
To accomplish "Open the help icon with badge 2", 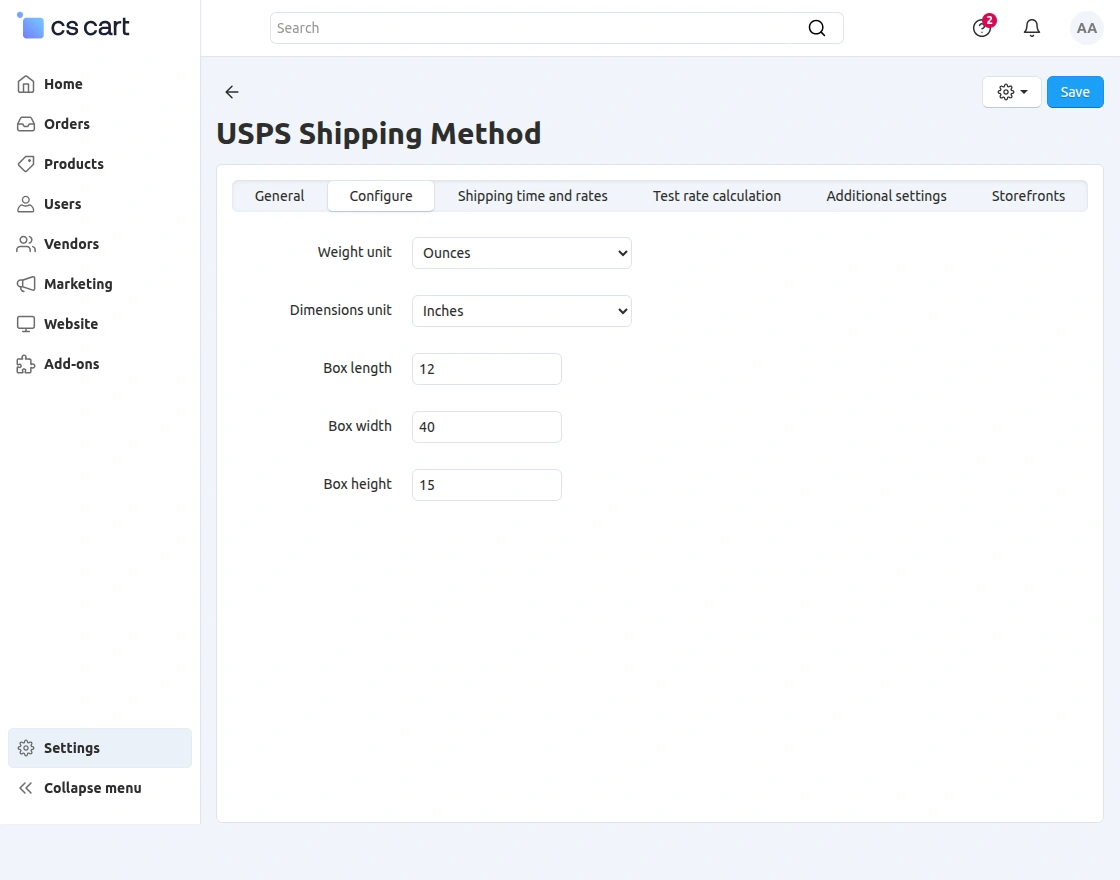I will coord(982,28).
